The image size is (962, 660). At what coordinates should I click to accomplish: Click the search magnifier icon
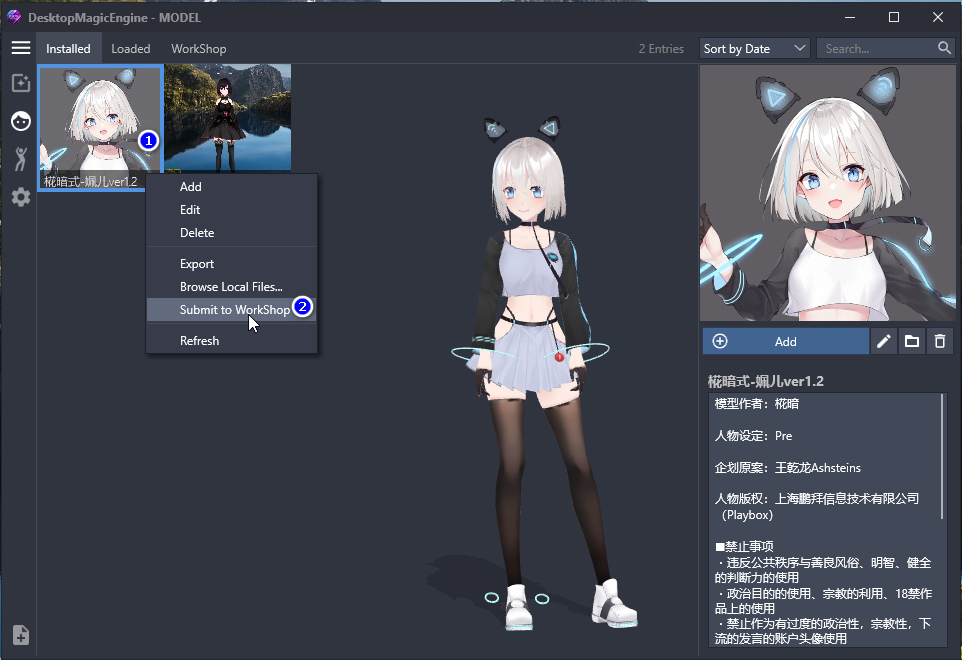coord(944,48)
